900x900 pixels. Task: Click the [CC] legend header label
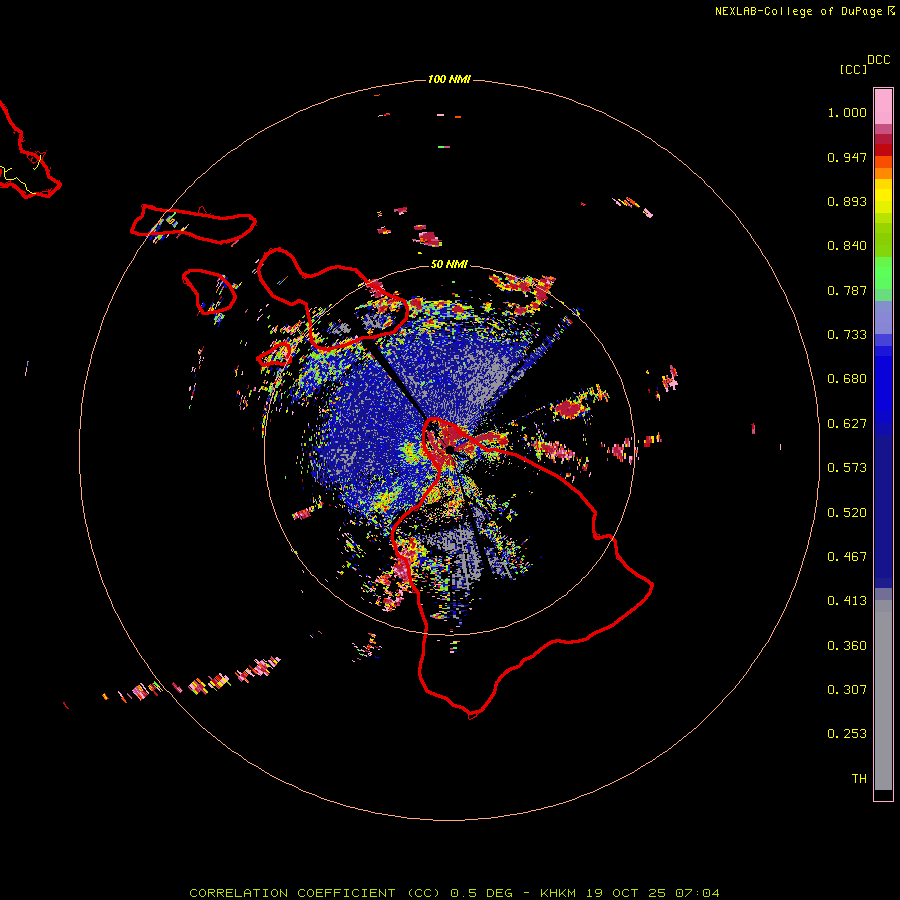pyautogui.click(x=853, y=69)
